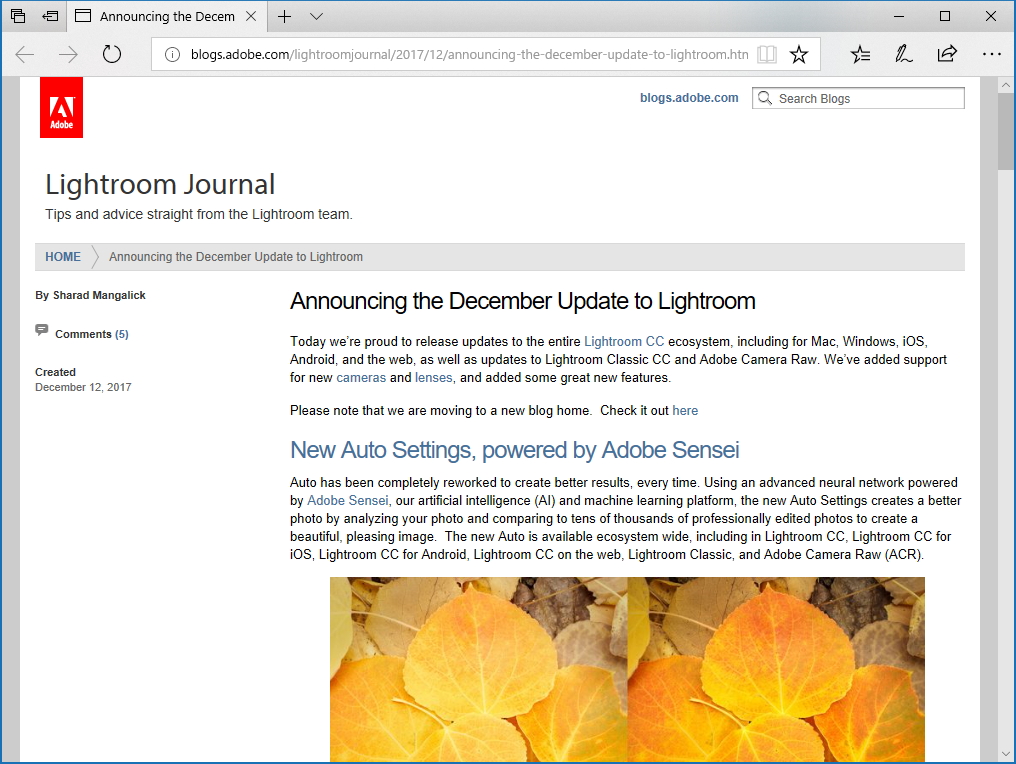Image resolution: width=1016 pixels, height=764 pixels.
Task: Go to the HOME breadcrumb
Action: point(63,257)
